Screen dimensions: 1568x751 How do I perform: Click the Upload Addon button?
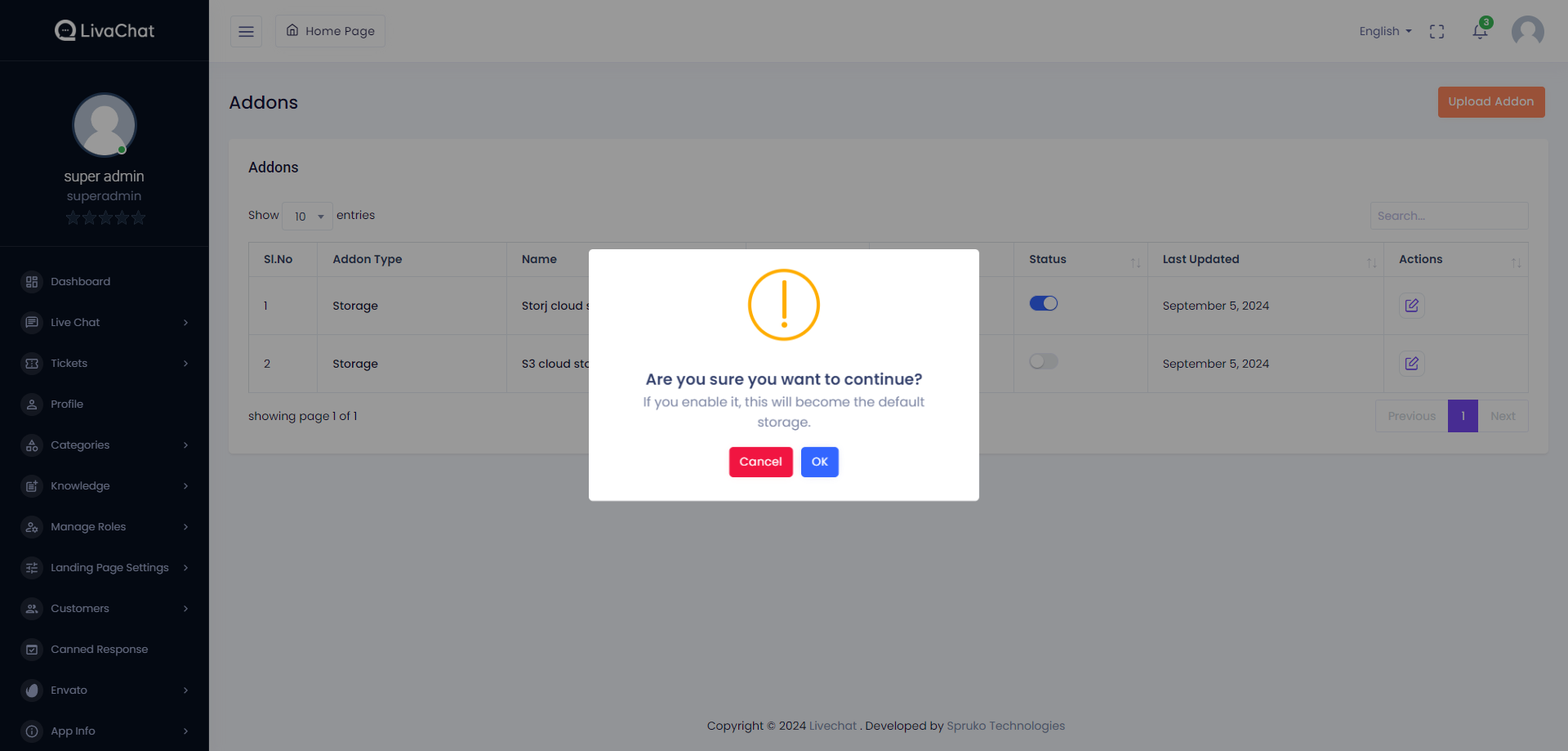(1490, 102)
